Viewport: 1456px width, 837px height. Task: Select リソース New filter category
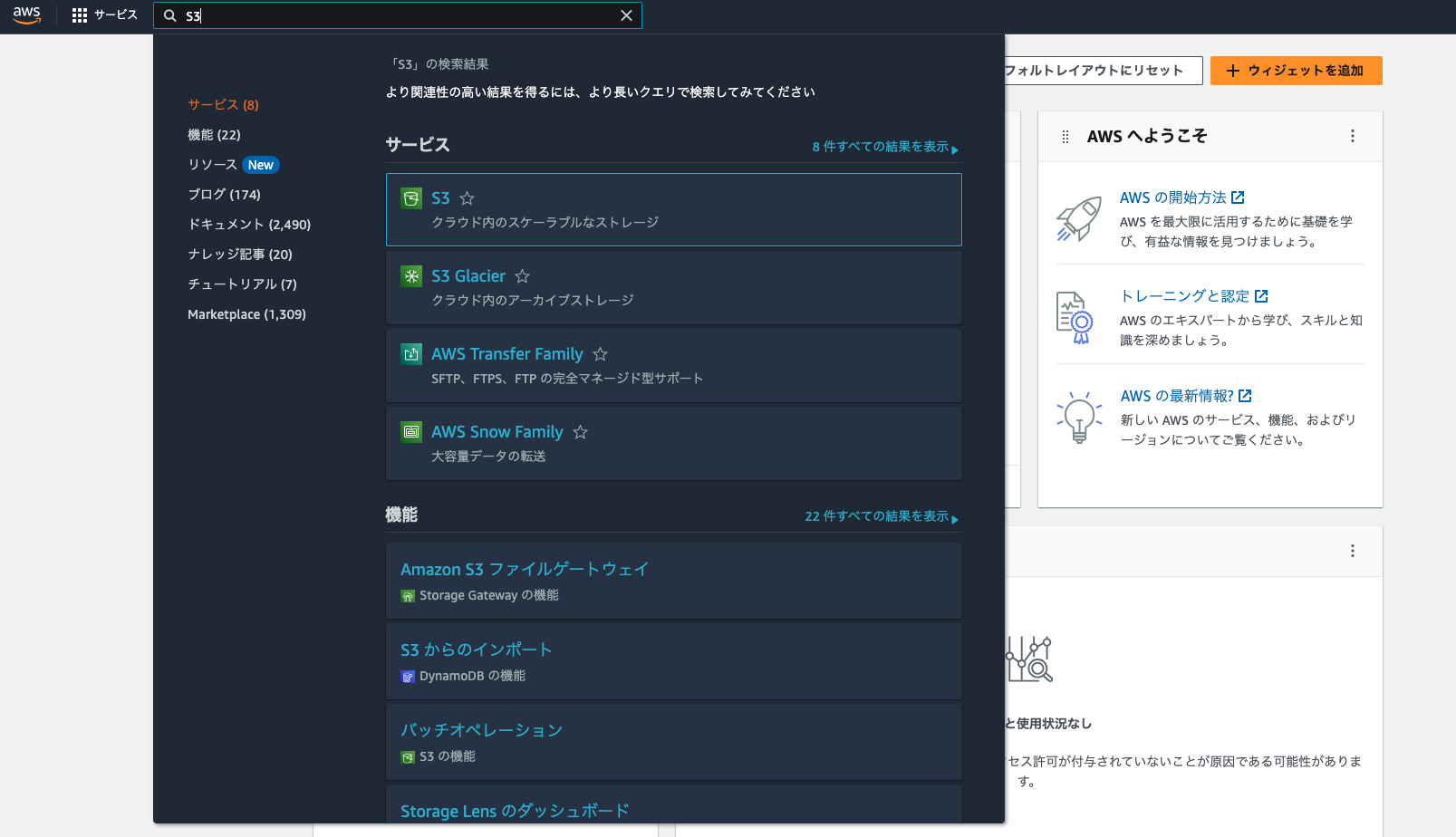pyautogui.click(x=234, y=165)
